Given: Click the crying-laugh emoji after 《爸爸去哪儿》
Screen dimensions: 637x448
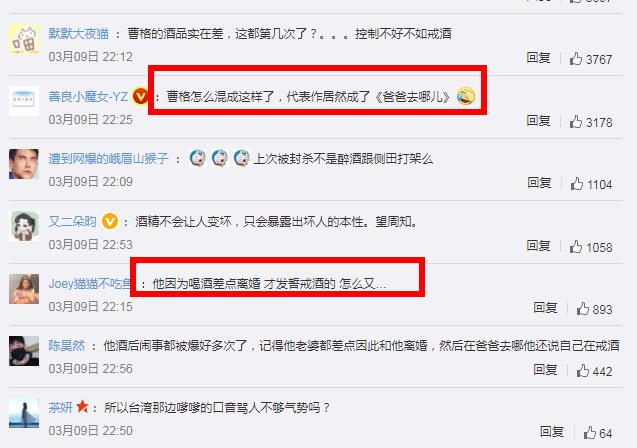Looking at the screenshot, I should coord(466,97).
